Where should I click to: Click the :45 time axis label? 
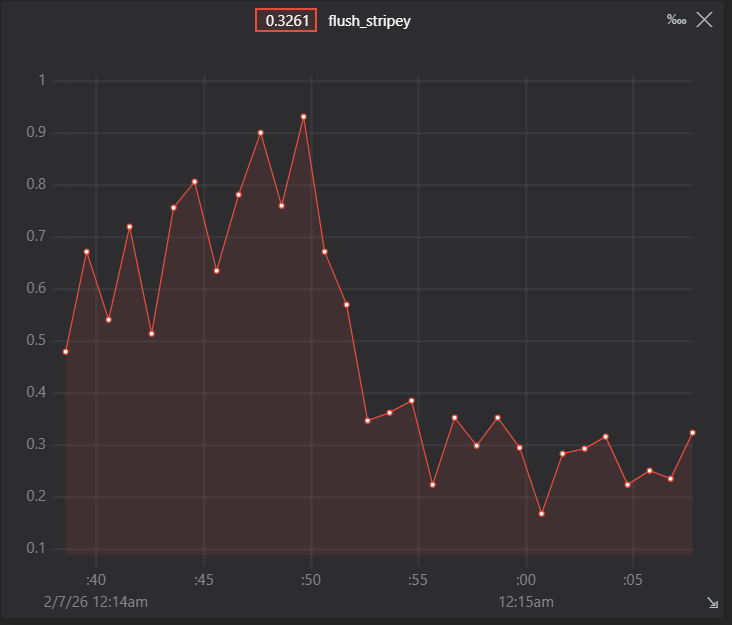click(x=204, y=580)
